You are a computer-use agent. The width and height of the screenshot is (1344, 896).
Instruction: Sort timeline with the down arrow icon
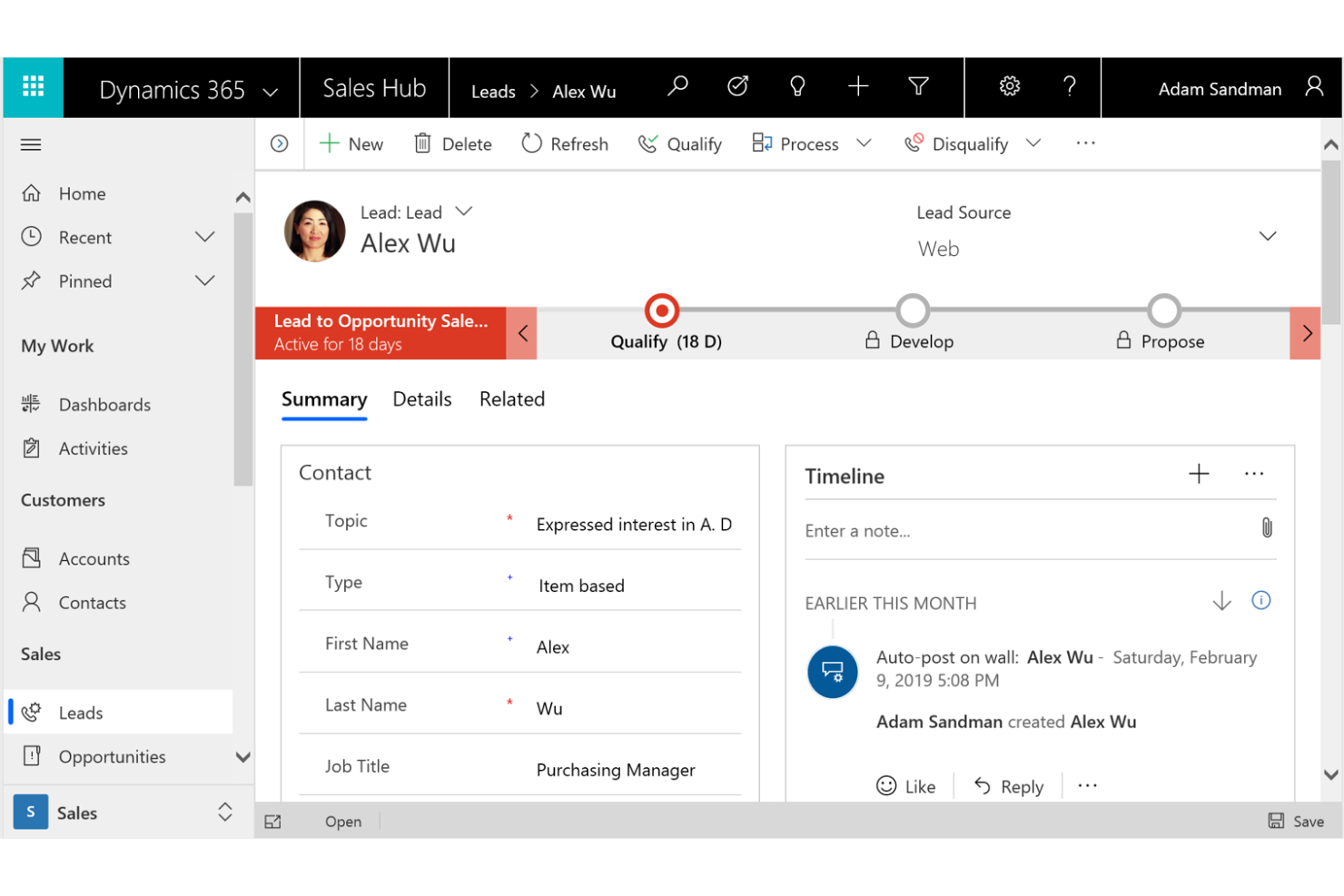(x=1222, y=601)
